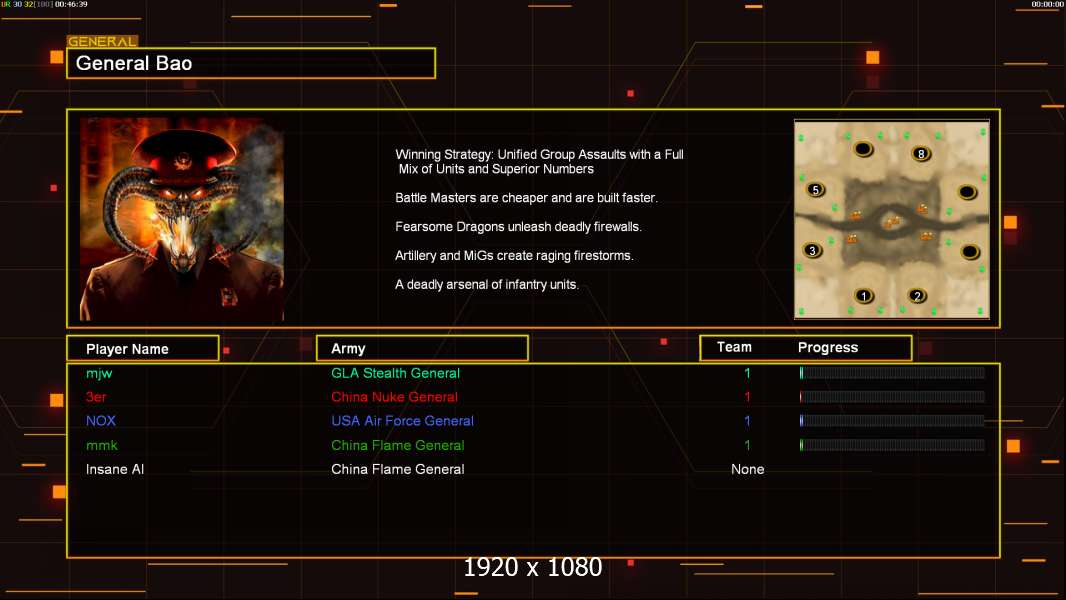Viewport: 1066px width, 600px height.
Task: Select the empty start slot left of position 8
Action: [x=863, y=149]
